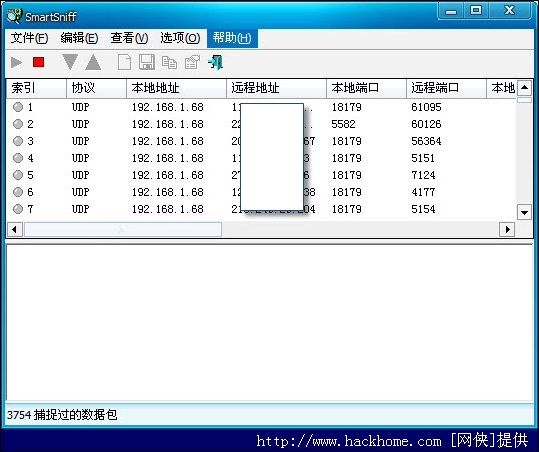
Task: Click the downward triangle toolbar icon
Action: tap(70, 62)
